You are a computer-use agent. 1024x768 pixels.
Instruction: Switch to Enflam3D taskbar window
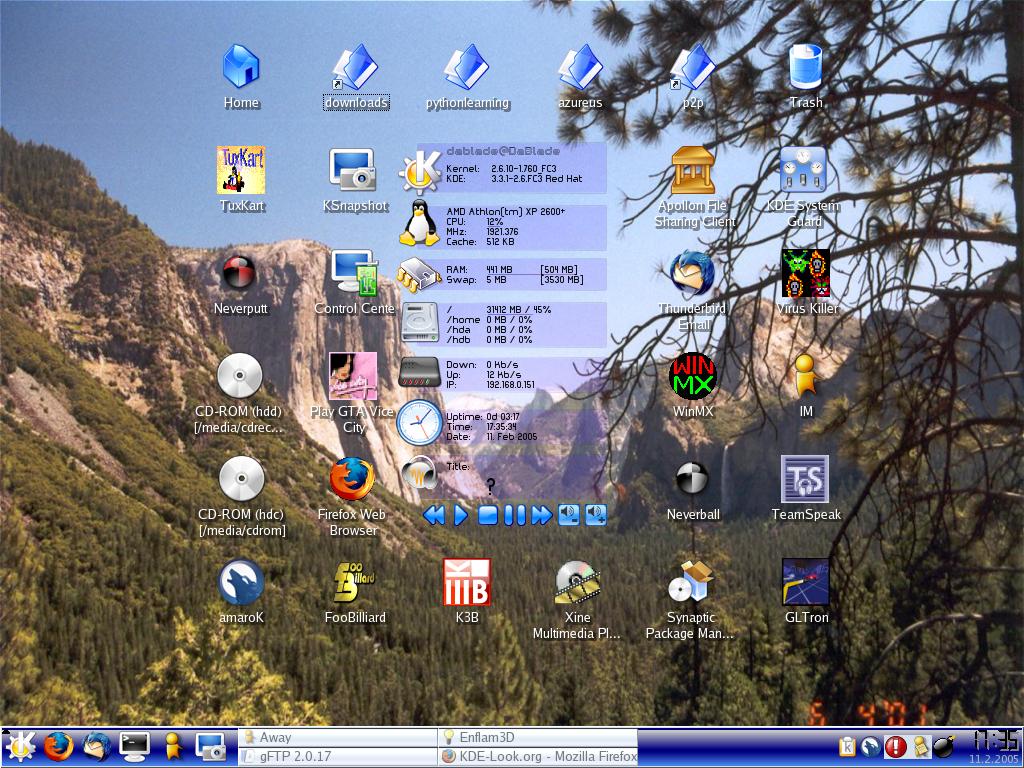[538, 737]
